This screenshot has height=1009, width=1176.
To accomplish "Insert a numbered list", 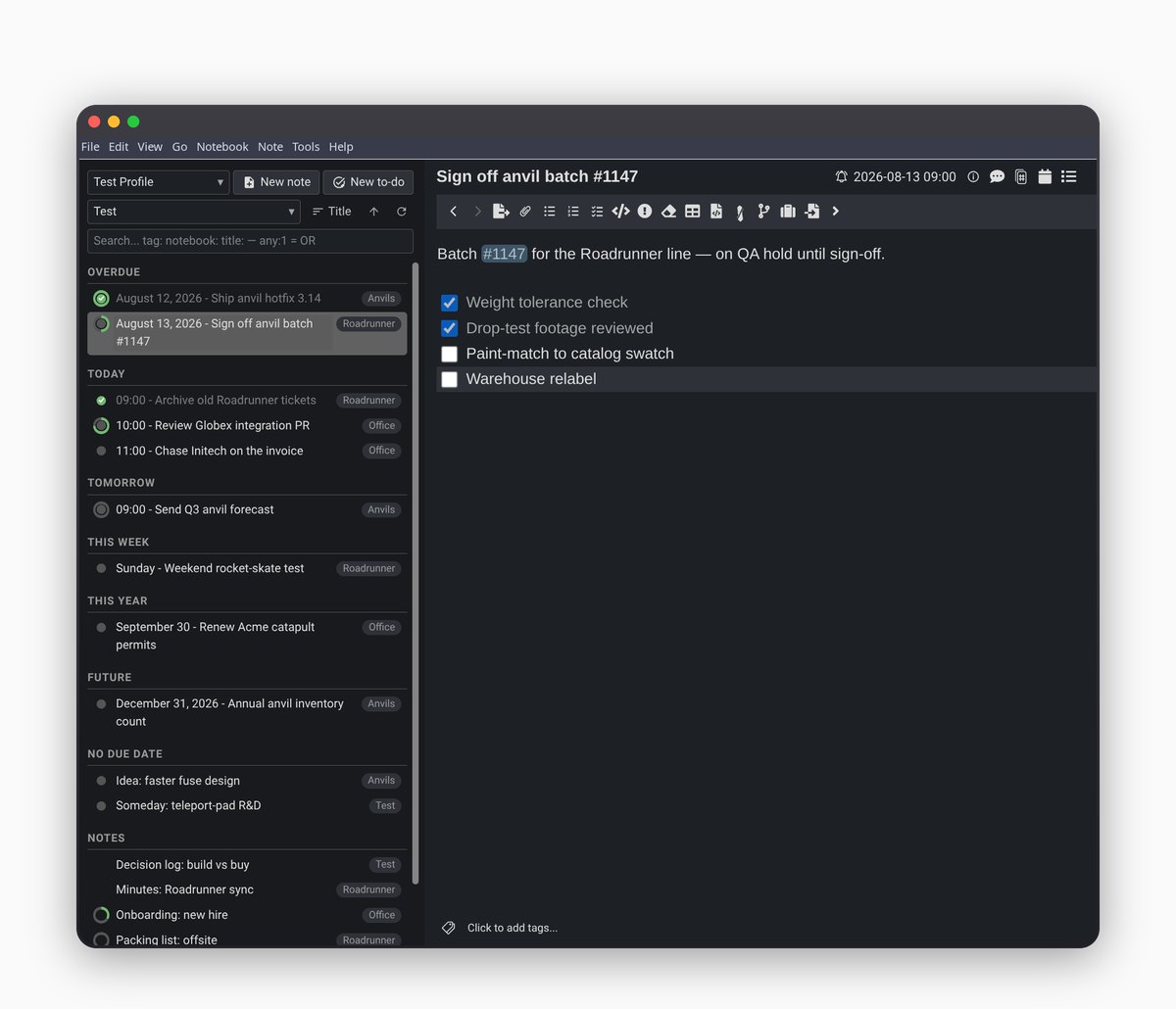I will pos(573,212).
